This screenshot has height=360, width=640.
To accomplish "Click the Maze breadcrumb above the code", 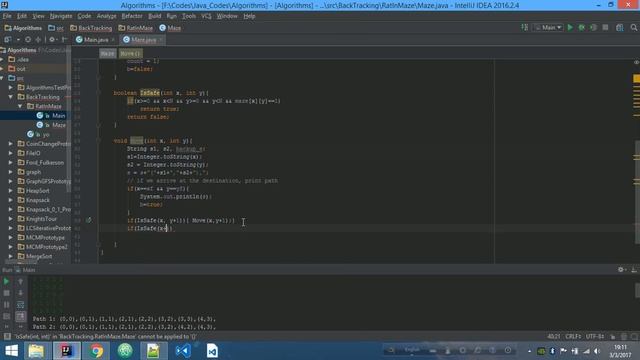I will pos(108,53).
